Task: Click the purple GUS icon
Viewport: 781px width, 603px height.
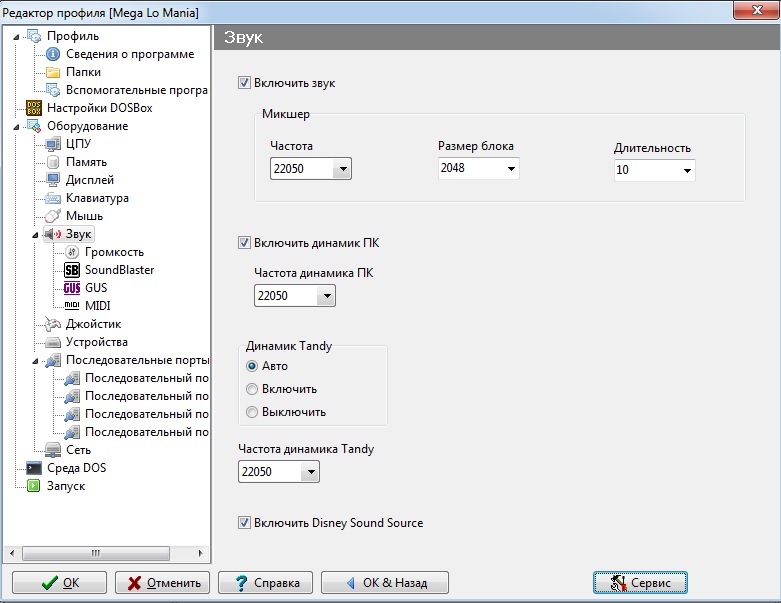Action: (72, 288)
